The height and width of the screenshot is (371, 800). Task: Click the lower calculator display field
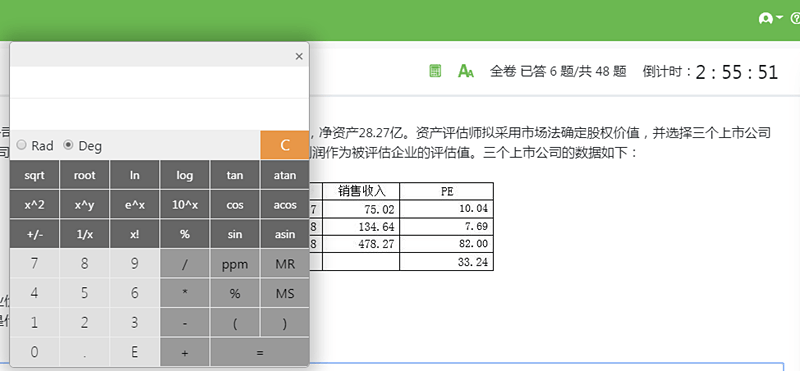[x=159, y=114]
